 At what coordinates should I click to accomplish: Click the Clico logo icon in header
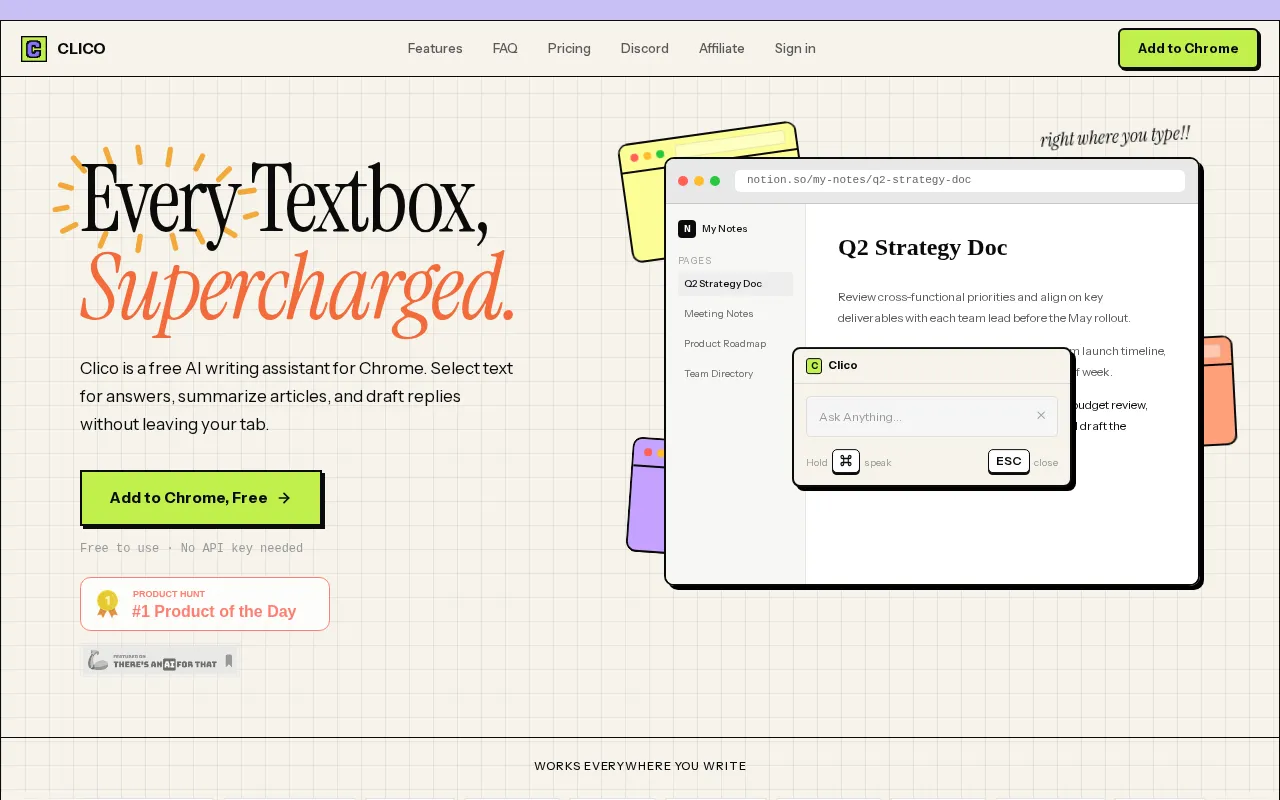[x=34, y=48]
